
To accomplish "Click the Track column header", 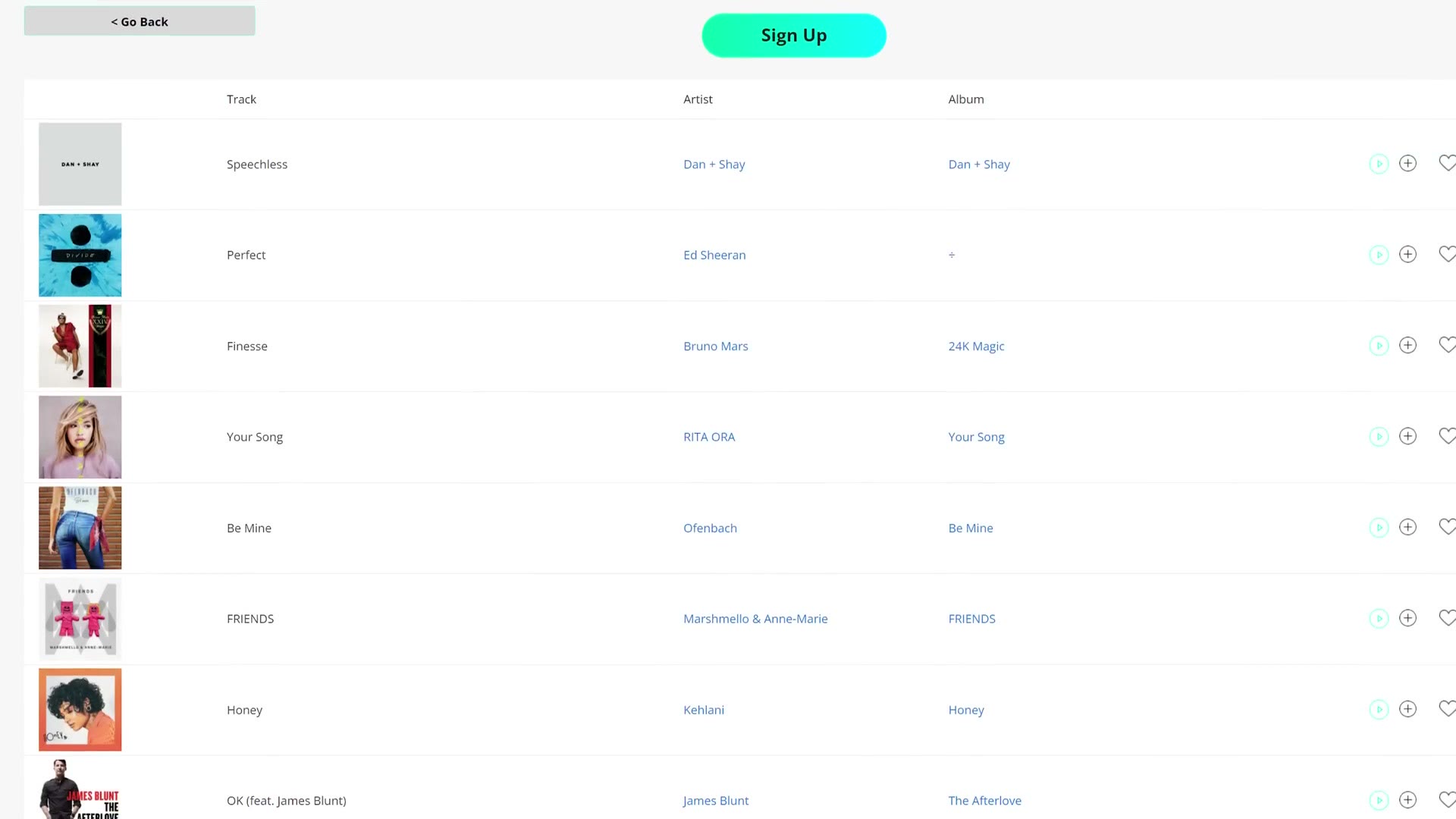I will click(x=241, y=99).
